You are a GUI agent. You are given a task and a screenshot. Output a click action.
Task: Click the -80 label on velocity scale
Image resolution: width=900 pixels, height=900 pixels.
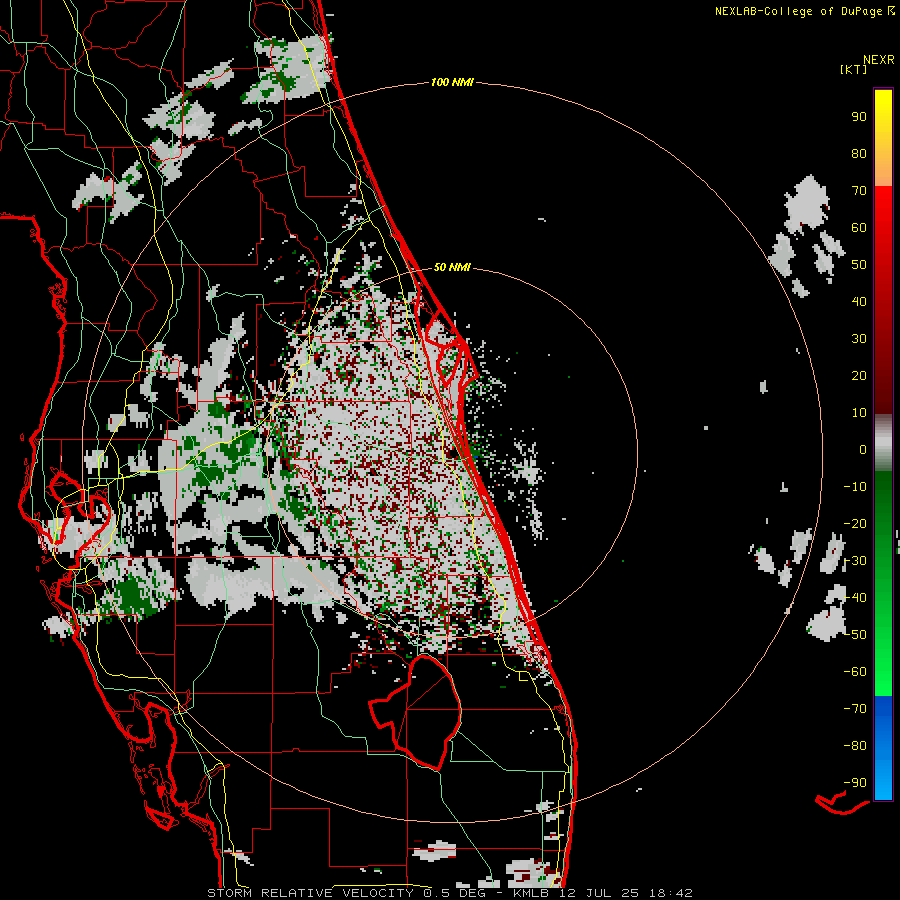(x=855, y=746)
